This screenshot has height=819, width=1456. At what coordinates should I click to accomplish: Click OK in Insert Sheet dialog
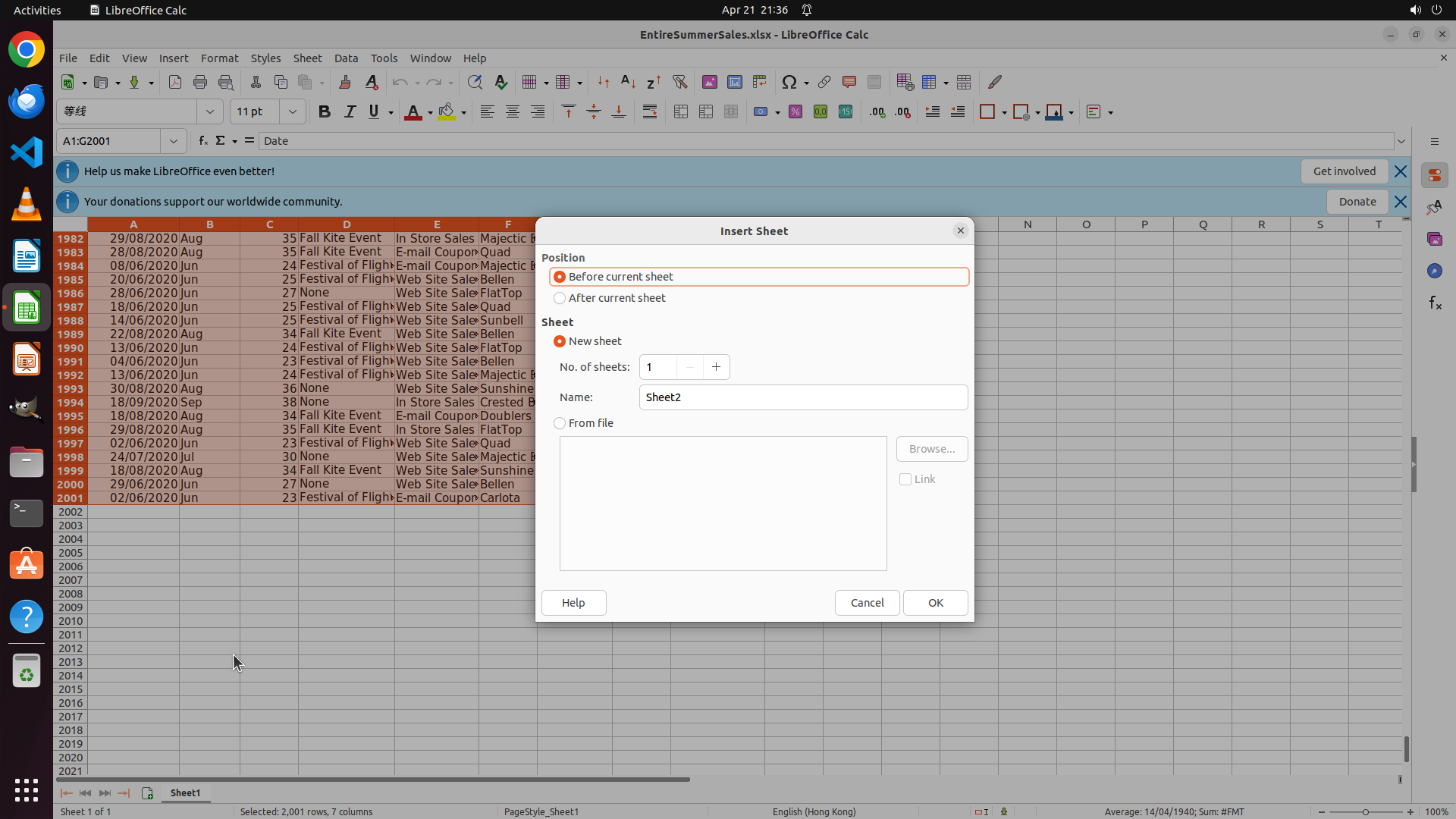coord(935,603)
